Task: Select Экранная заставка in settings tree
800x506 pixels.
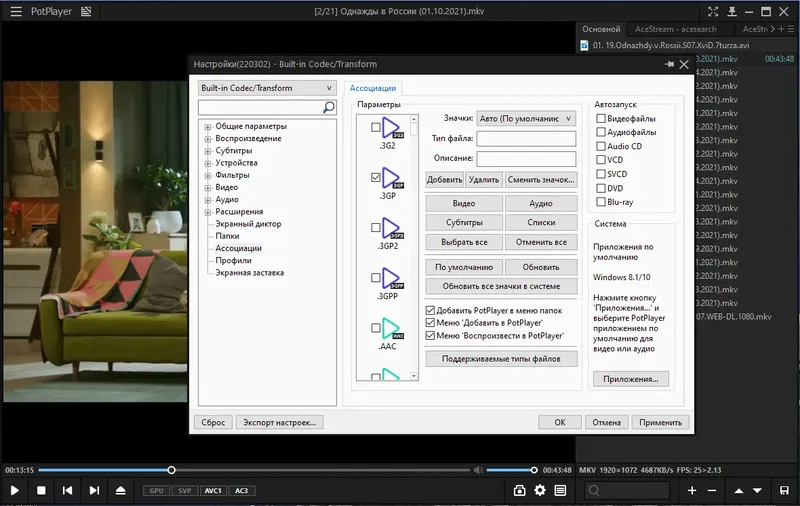Action: [x=249, y=272]
